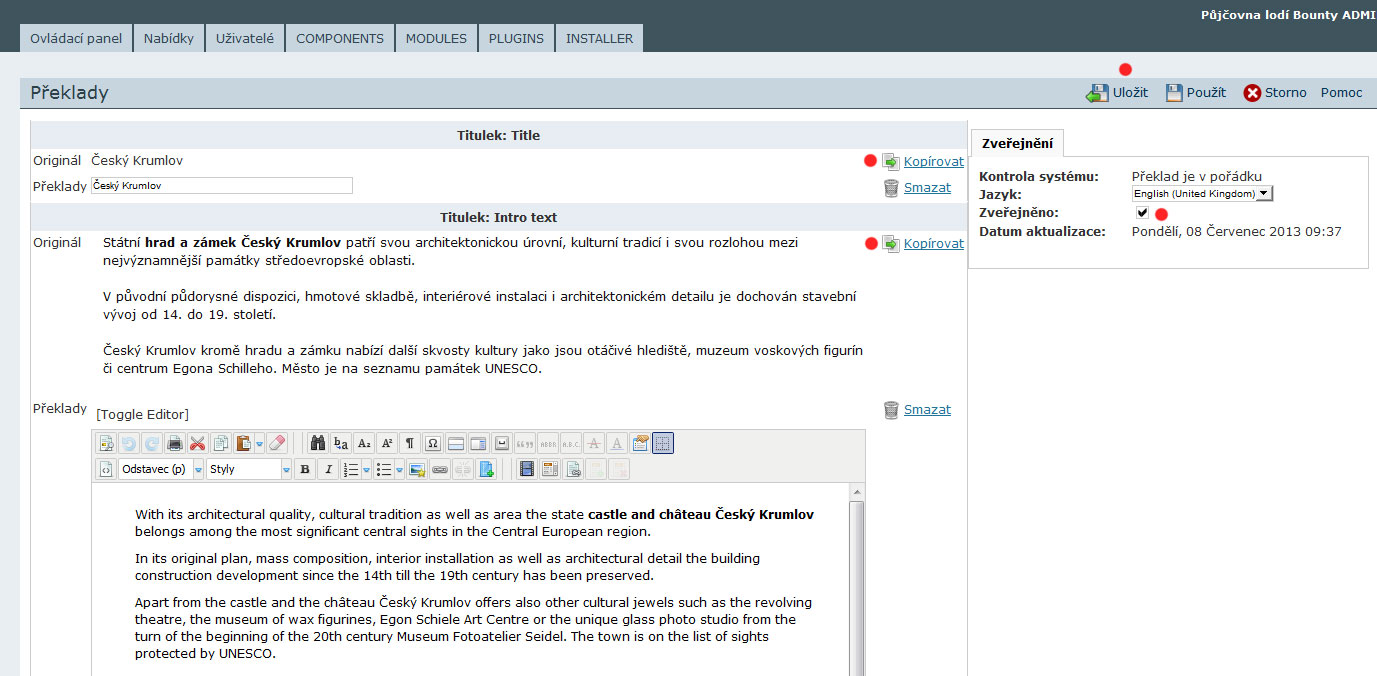Redo the editor change
The width and height of the screenshot is (1377, 676).
click(x=150, y=443)
